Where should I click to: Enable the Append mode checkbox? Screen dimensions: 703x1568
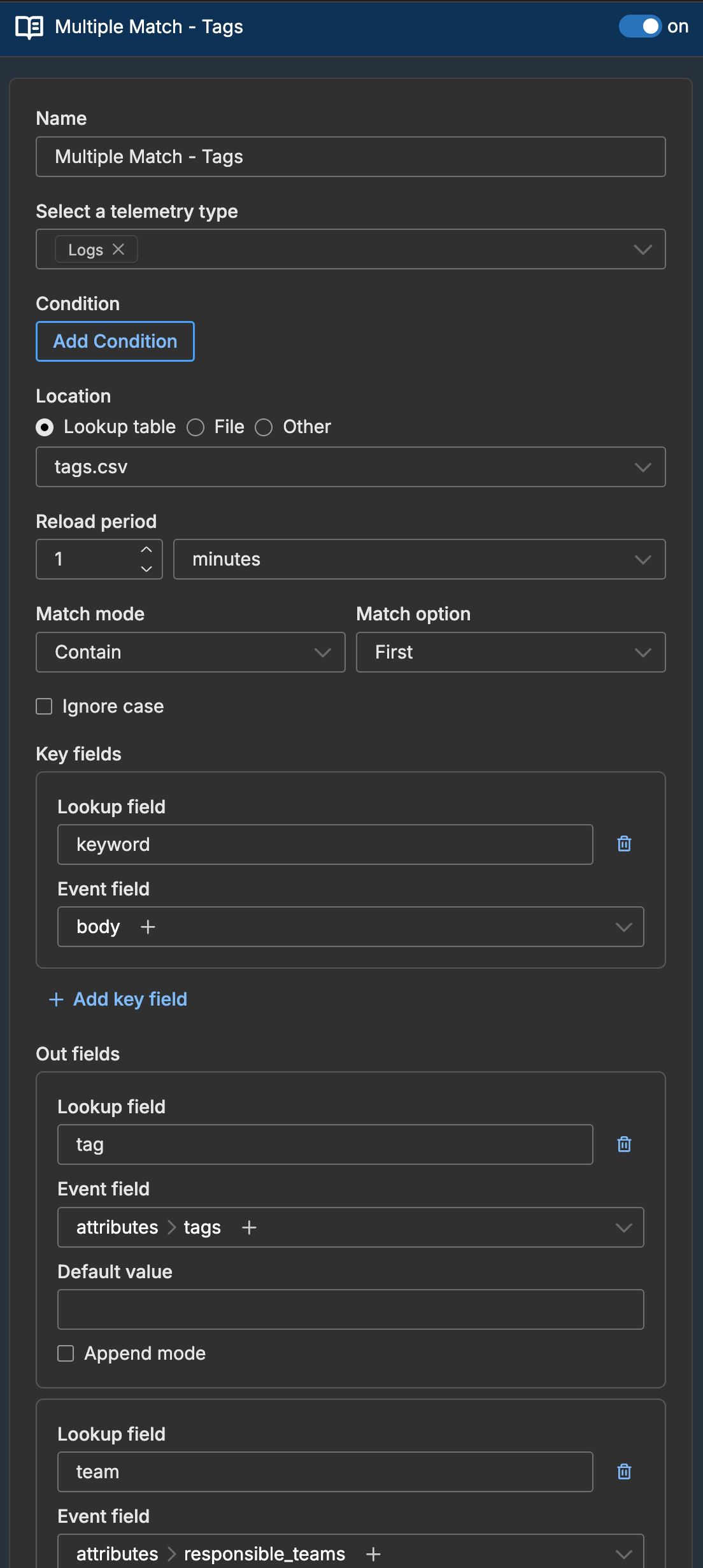click(x=66, y=1353)
